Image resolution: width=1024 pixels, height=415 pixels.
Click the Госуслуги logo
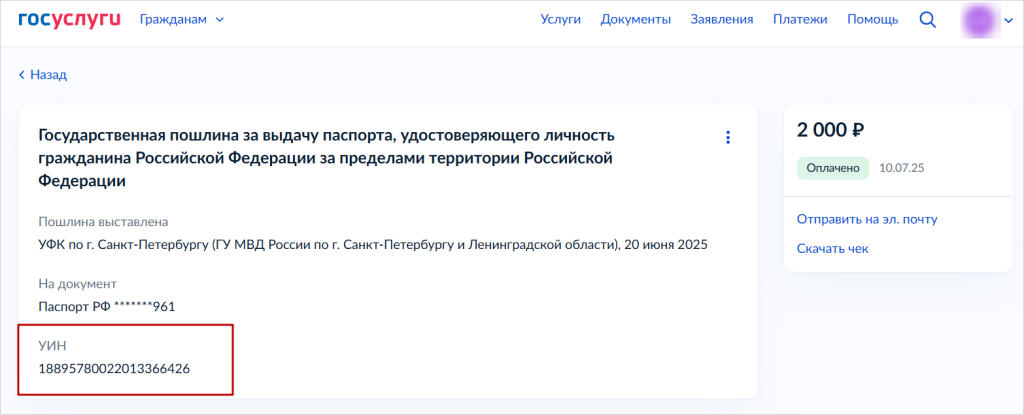(68, 20)
